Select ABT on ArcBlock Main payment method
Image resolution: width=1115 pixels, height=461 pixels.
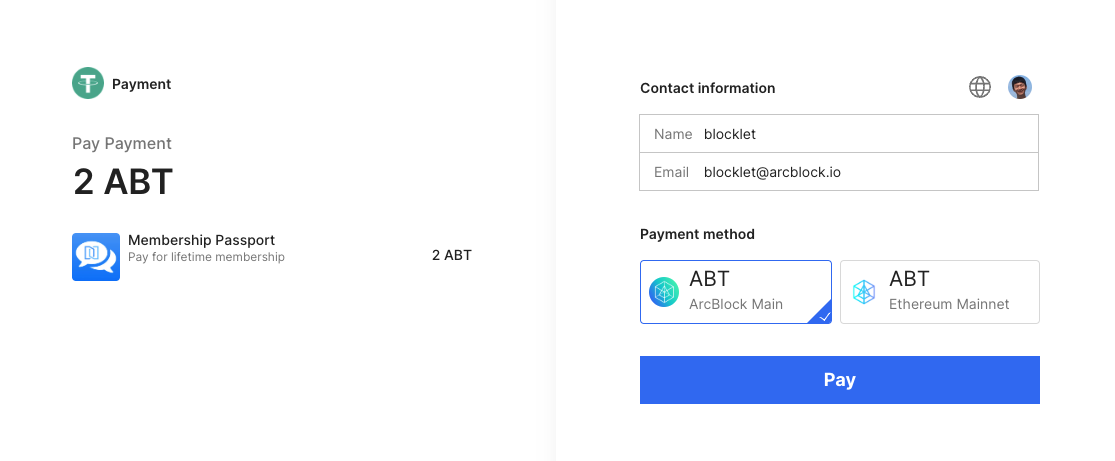[736, 292]
